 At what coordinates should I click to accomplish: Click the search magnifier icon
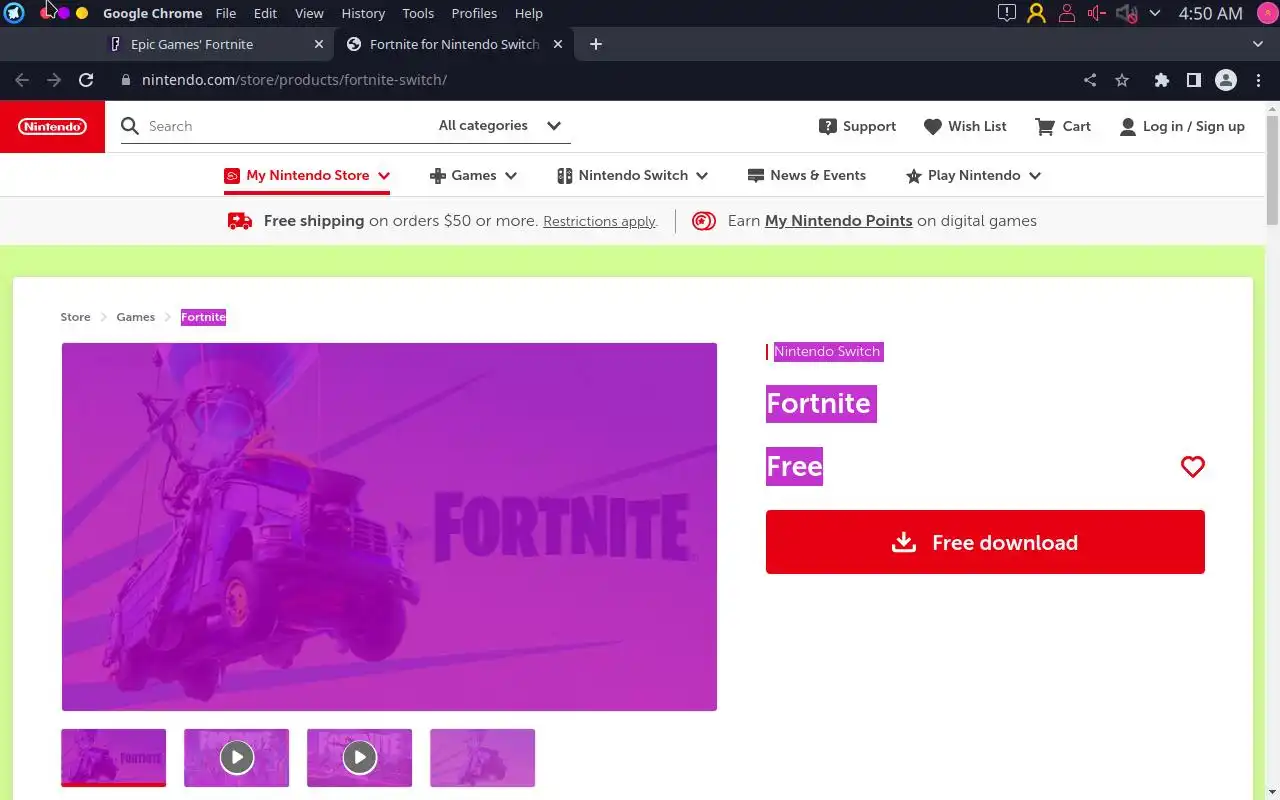[x=130, y=126]
